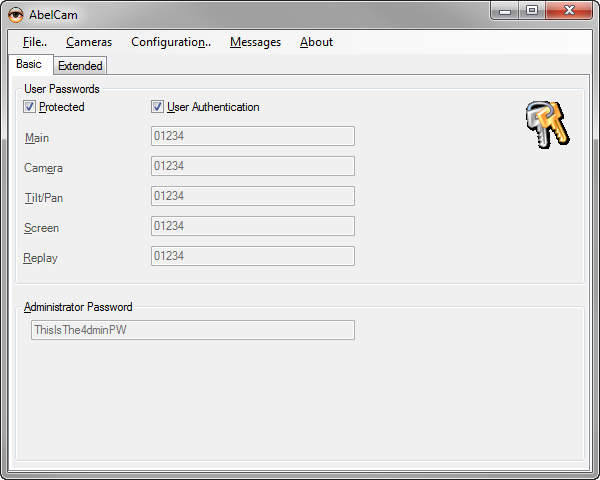Screen dimensions: 600x480
Task: Toggle the User Authentication checkbox
Action: coord(158,107)
